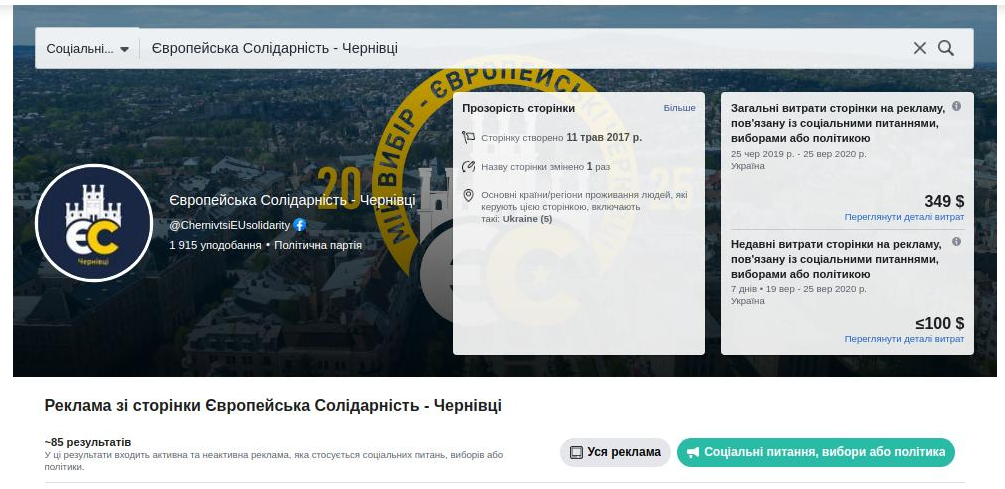Image resolution: width=1005 pixels, height=489 pixels.
Task: Click the "Прозорість сторінки" panel heading
Action: [x=518, y=108]
